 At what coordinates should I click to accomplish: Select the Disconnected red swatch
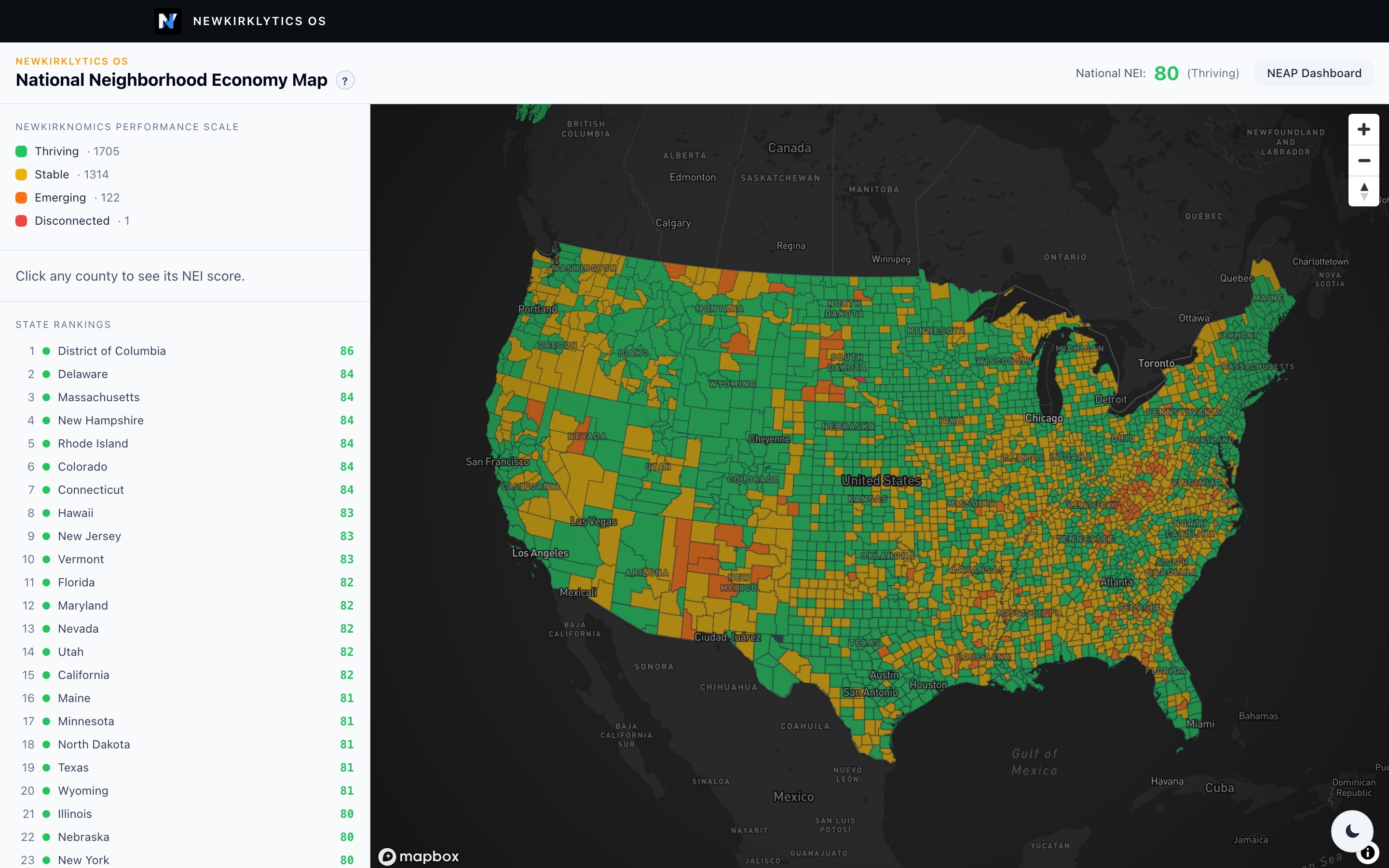coord(21,221)
